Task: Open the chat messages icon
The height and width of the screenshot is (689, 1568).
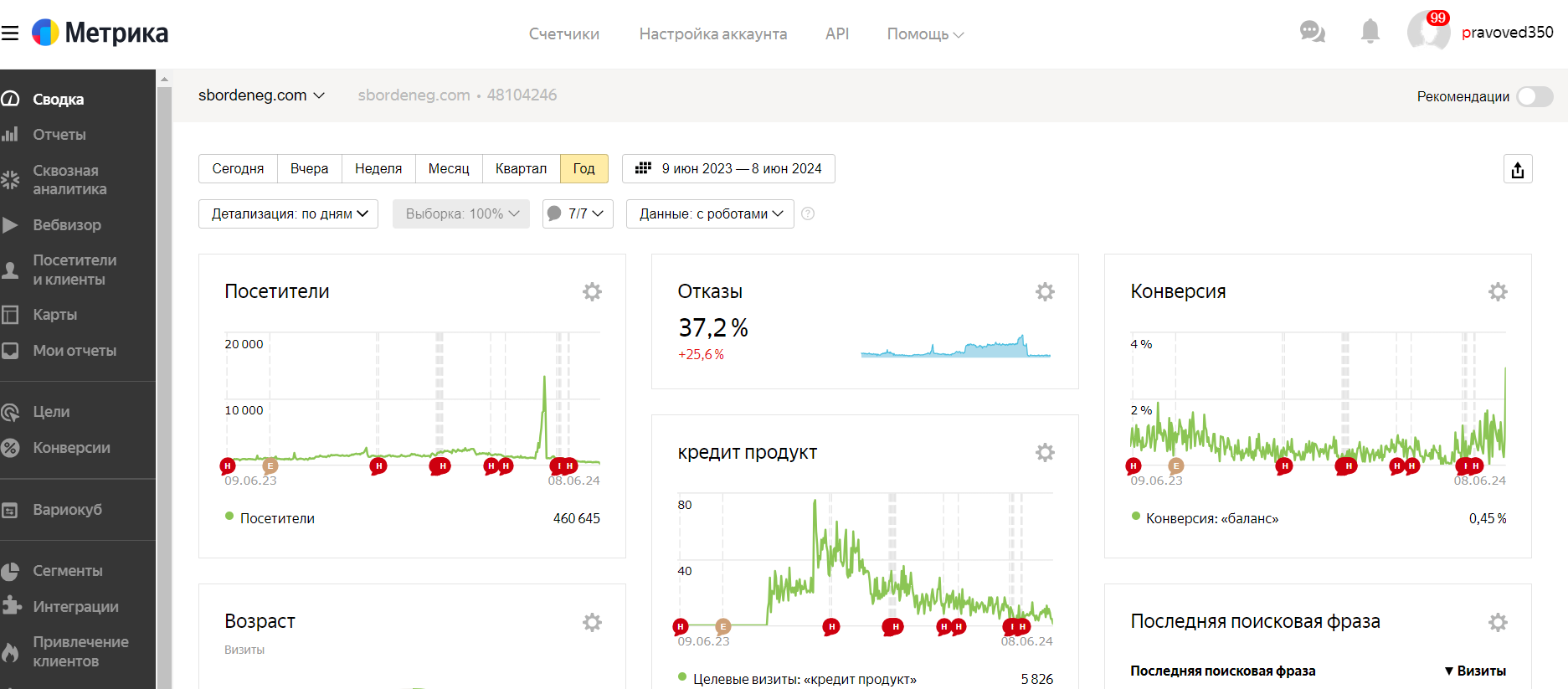Action: (1312, 32)
